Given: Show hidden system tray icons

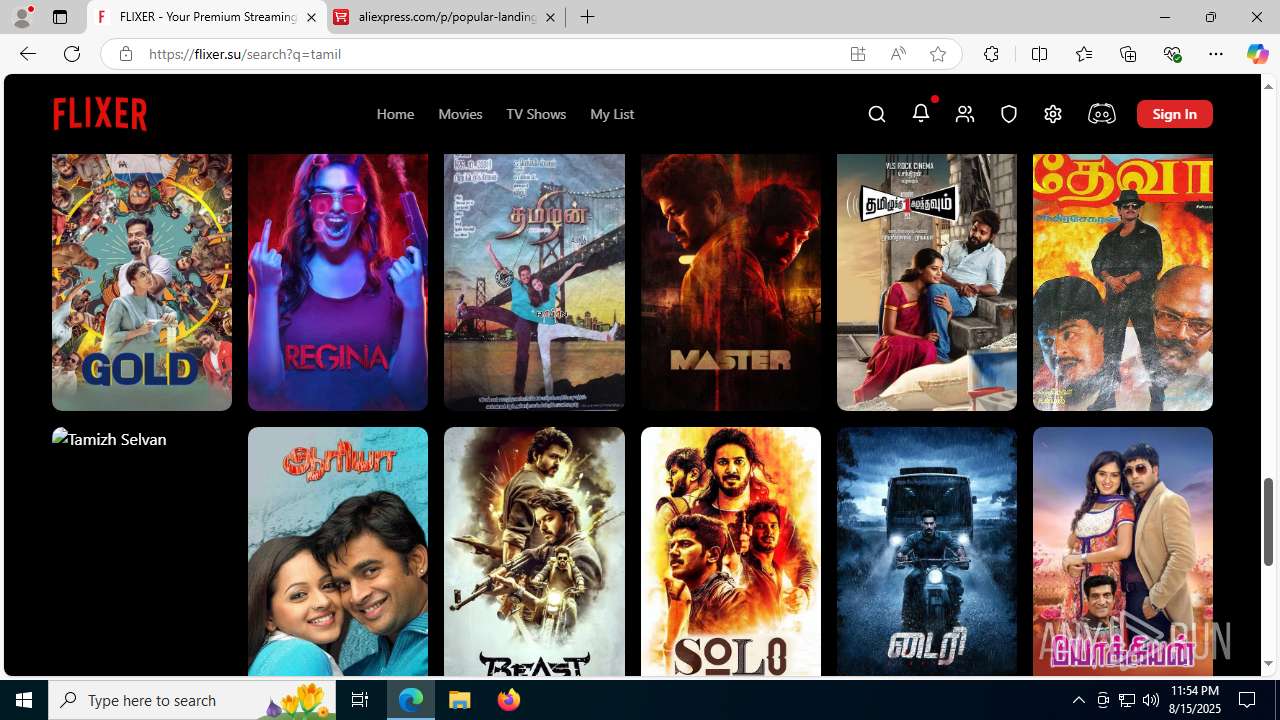Looking at the screenshot, I should click(x=1078, y=700).
